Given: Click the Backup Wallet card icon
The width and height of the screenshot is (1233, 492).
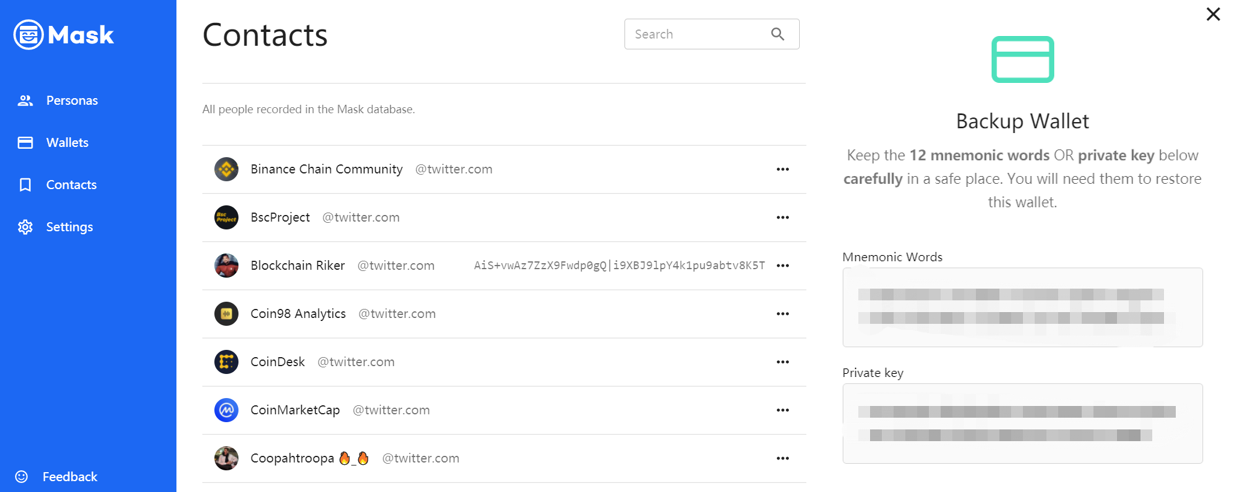Looking at the screenshot, I should (x=1022, y=59).
